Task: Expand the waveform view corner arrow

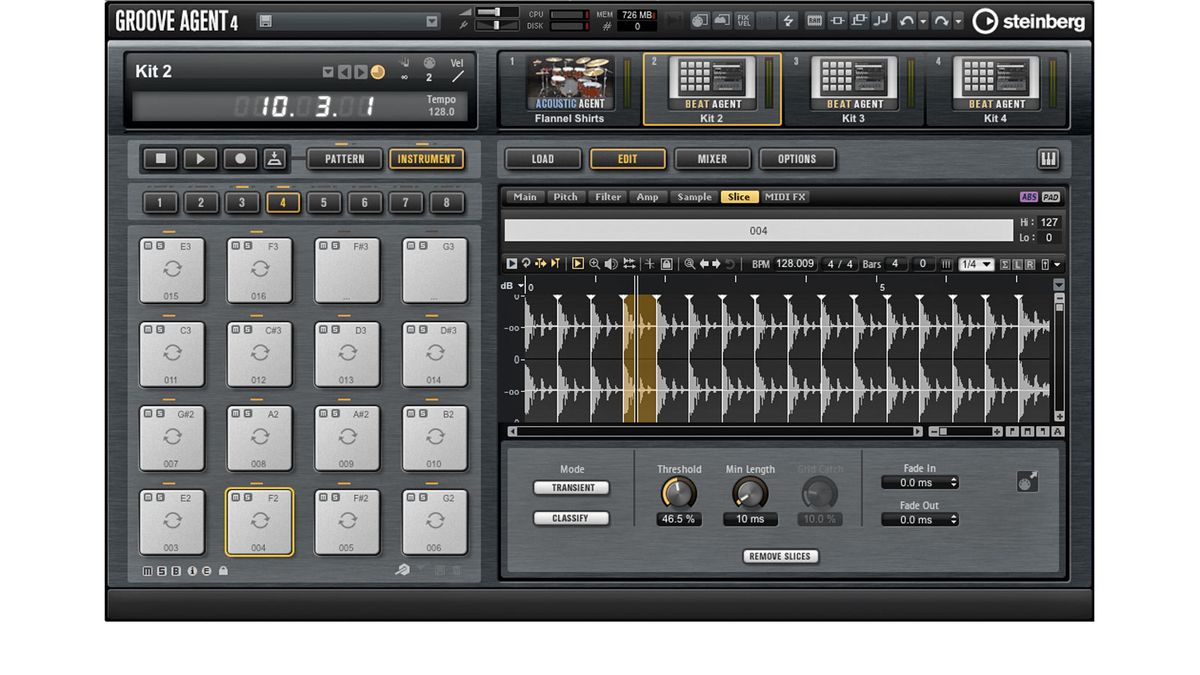Action: pyautogui.click(x=1059, y=285)
